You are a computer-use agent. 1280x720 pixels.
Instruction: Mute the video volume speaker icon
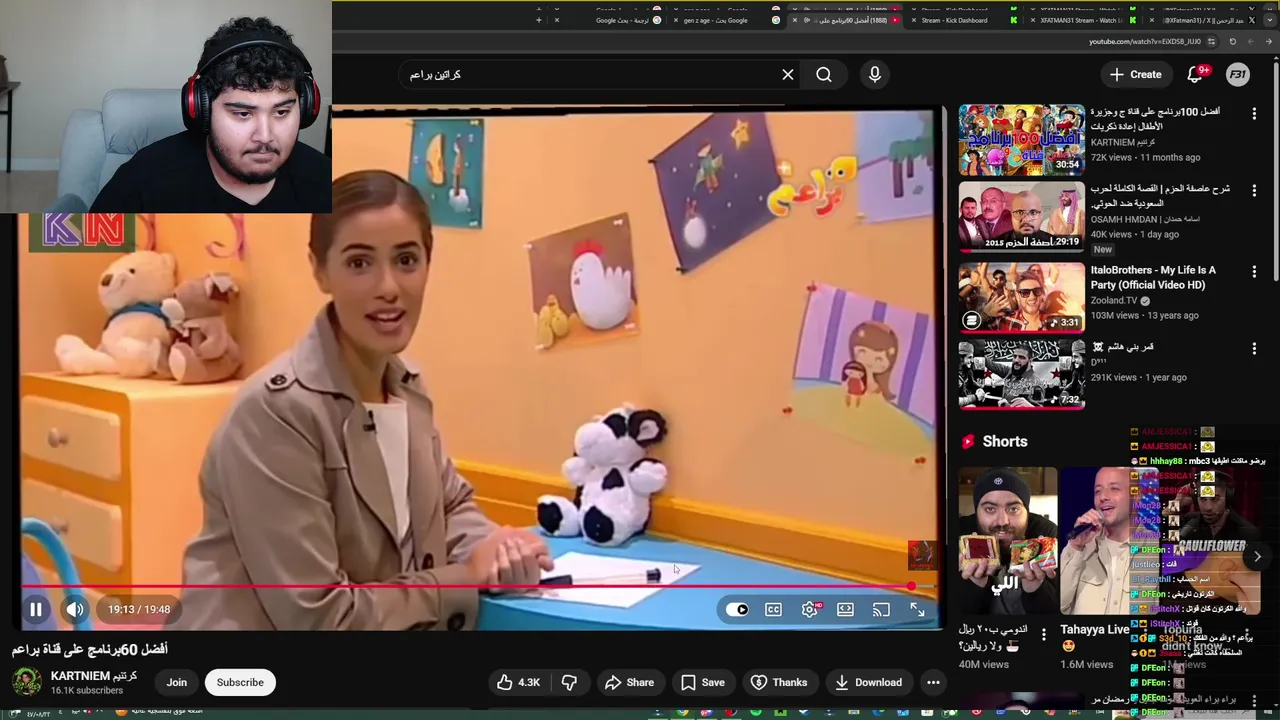pyautogui.click(x=75, y=609)
